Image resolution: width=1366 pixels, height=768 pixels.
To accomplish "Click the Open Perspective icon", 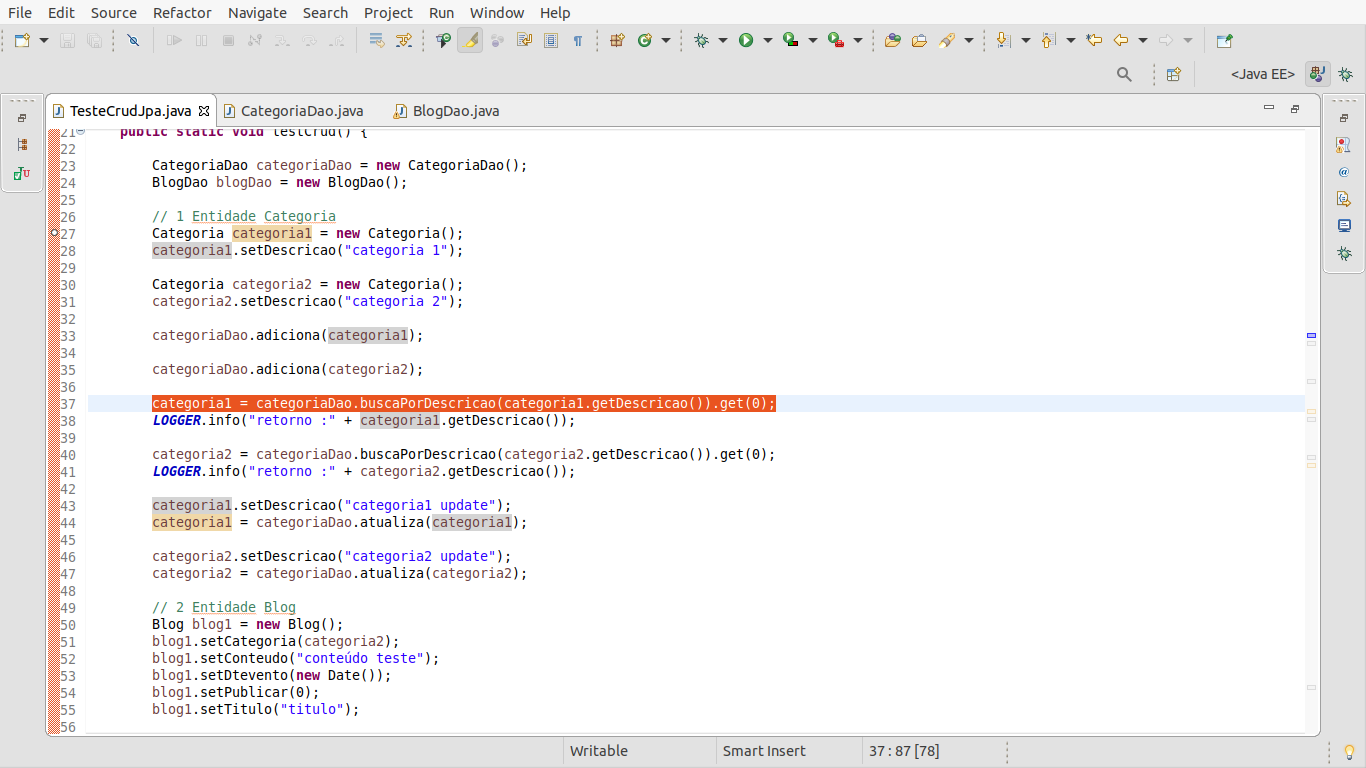I will point(1174,74).
